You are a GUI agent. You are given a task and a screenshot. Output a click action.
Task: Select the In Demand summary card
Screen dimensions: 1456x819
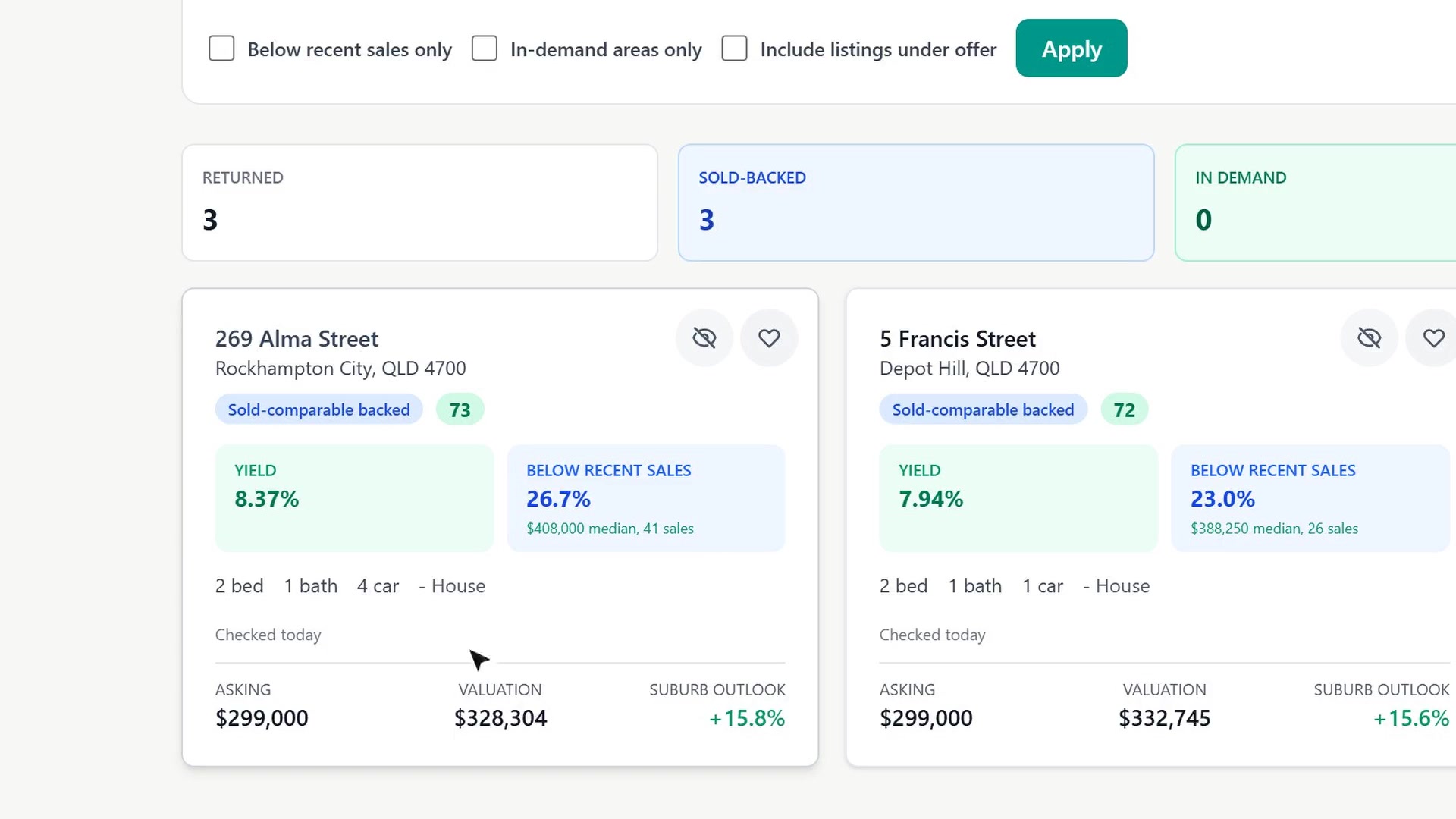(x=1315, y=202)
